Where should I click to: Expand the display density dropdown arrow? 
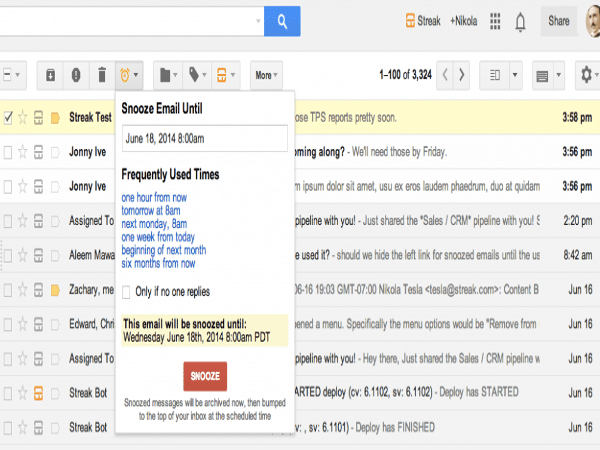(559, 75)
